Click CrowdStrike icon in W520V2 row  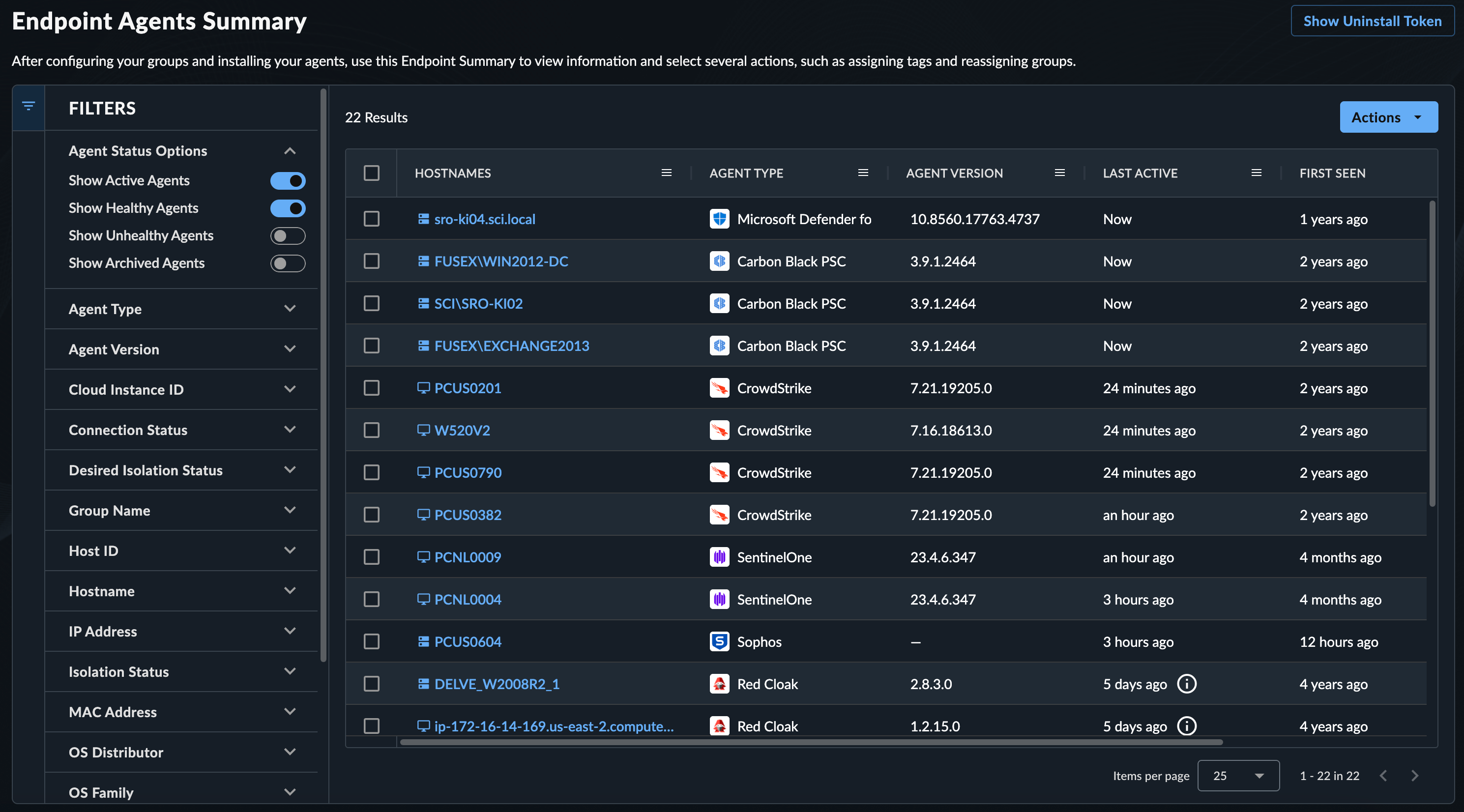(x=720, y=430)
